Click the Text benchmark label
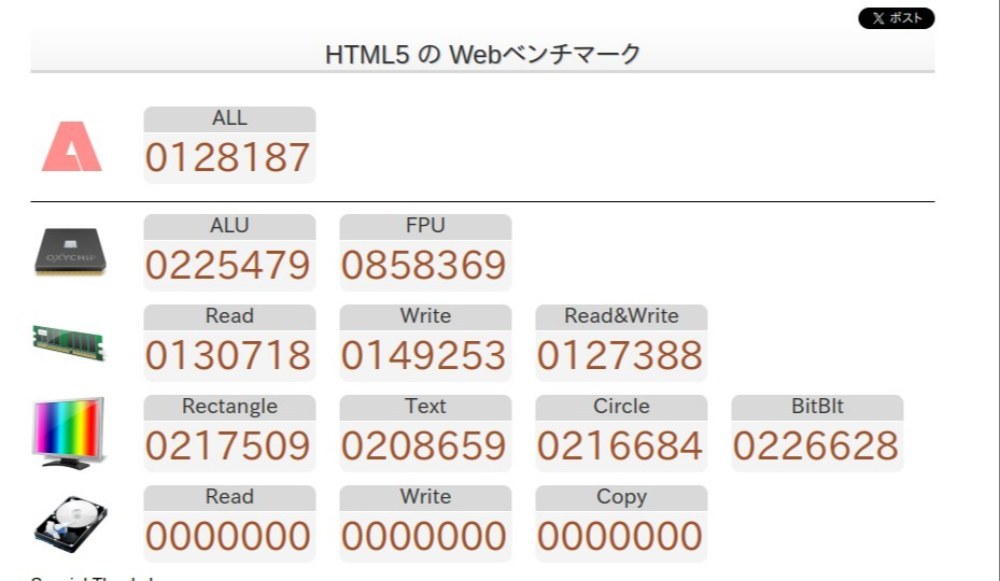 [x=425, y=407]
